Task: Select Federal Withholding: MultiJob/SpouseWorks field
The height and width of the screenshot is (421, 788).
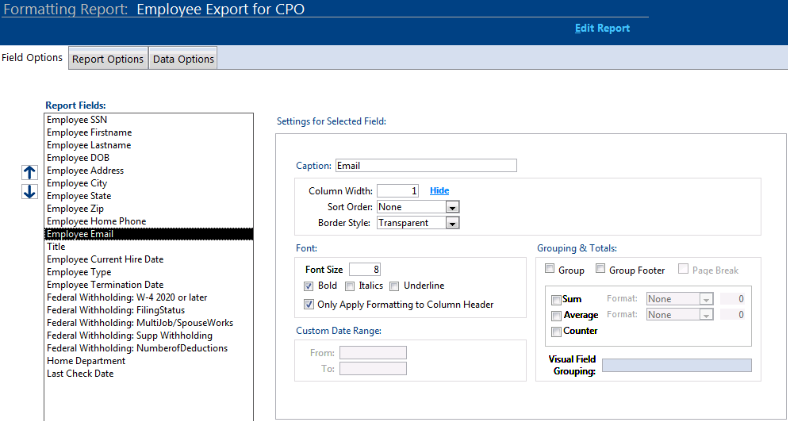Action: [149, 323]
